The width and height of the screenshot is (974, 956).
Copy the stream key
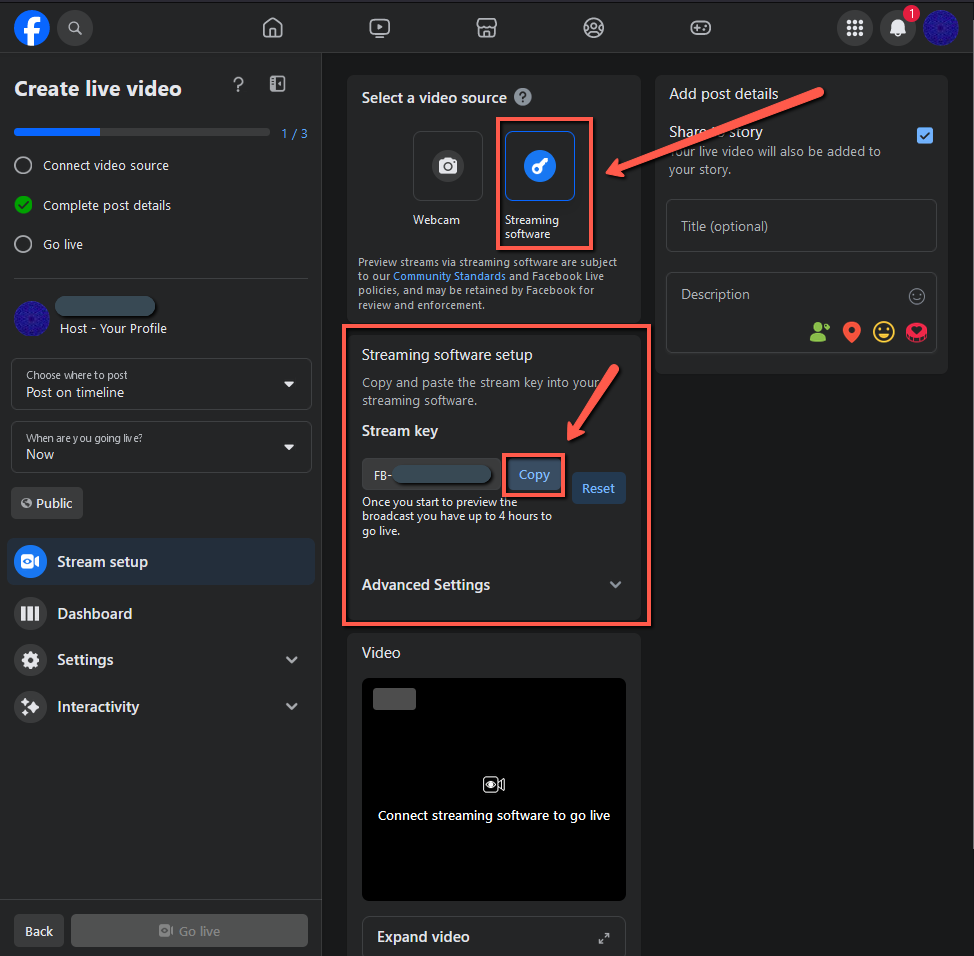tap(534, 475)
